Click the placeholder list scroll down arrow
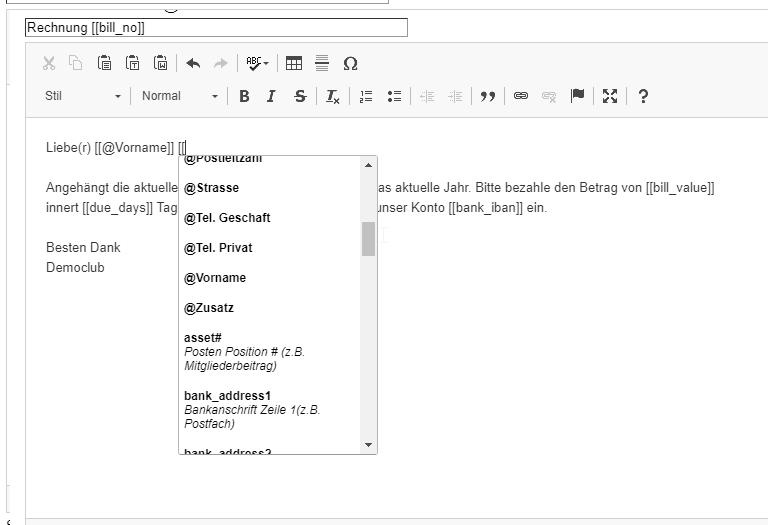The width and height of the screenshot is (768, 525). point(368,445)
